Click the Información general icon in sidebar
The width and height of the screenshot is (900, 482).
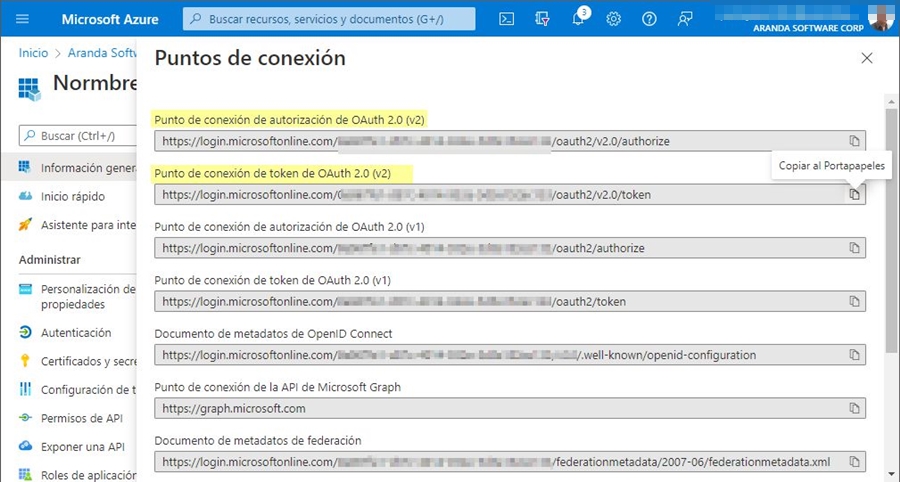point(25,167)
